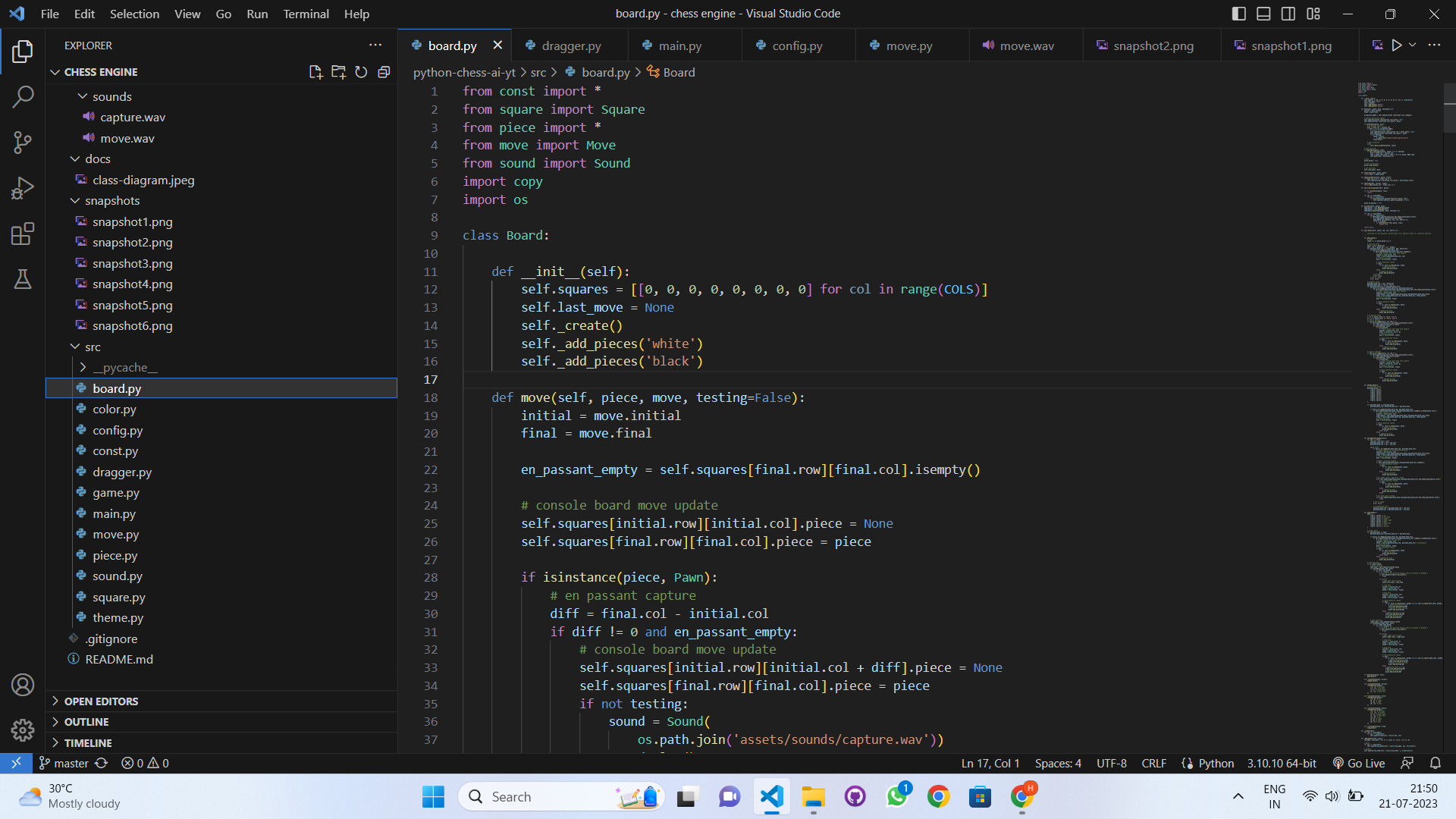Image resolution: width=1456 pixels, height=819 pixels.
Task: Open the Testing flask icon
Action: tap(23, 279)
